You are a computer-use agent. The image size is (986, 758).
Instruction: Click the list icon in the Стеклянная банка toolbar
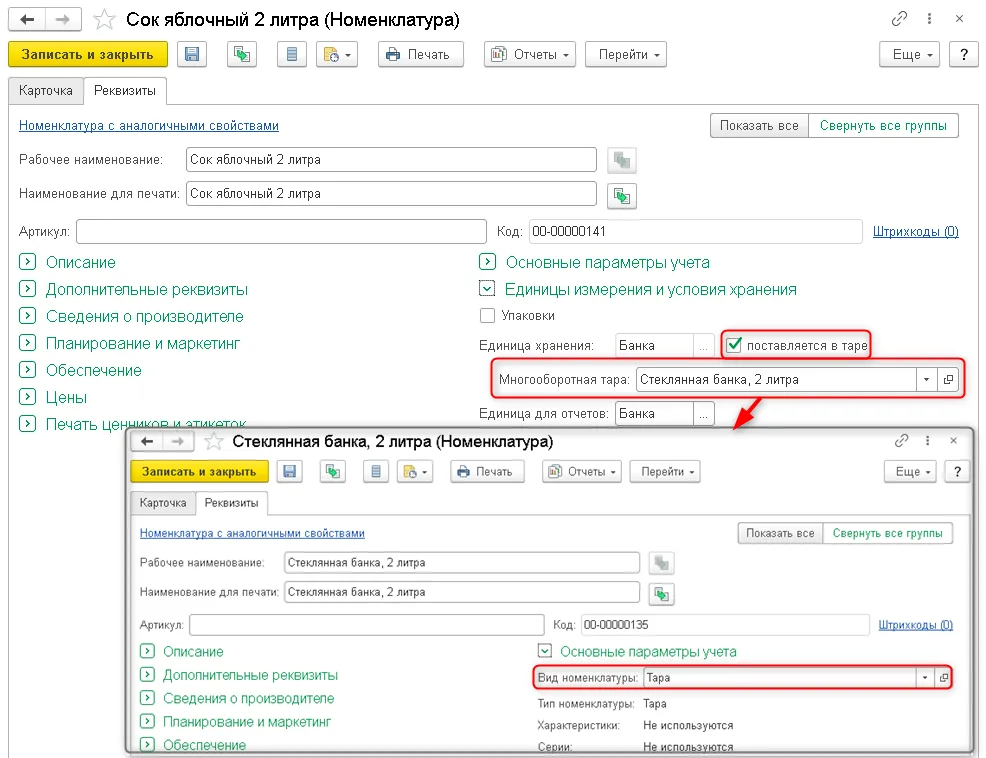click(376, 471)
